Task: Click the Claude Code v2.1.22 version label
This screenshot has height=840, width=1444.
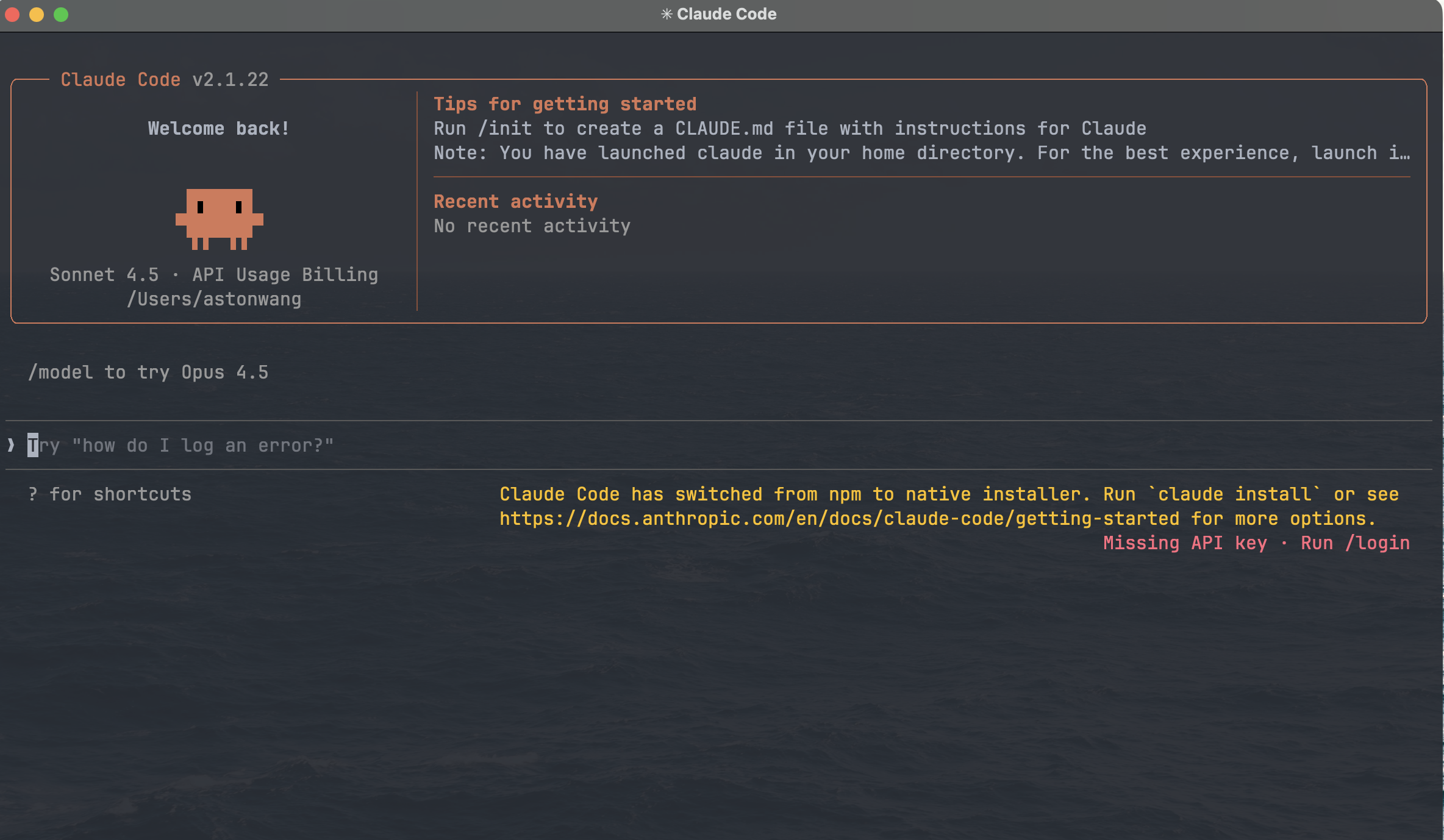Action: pyautogui.click(x=165, y=80)
